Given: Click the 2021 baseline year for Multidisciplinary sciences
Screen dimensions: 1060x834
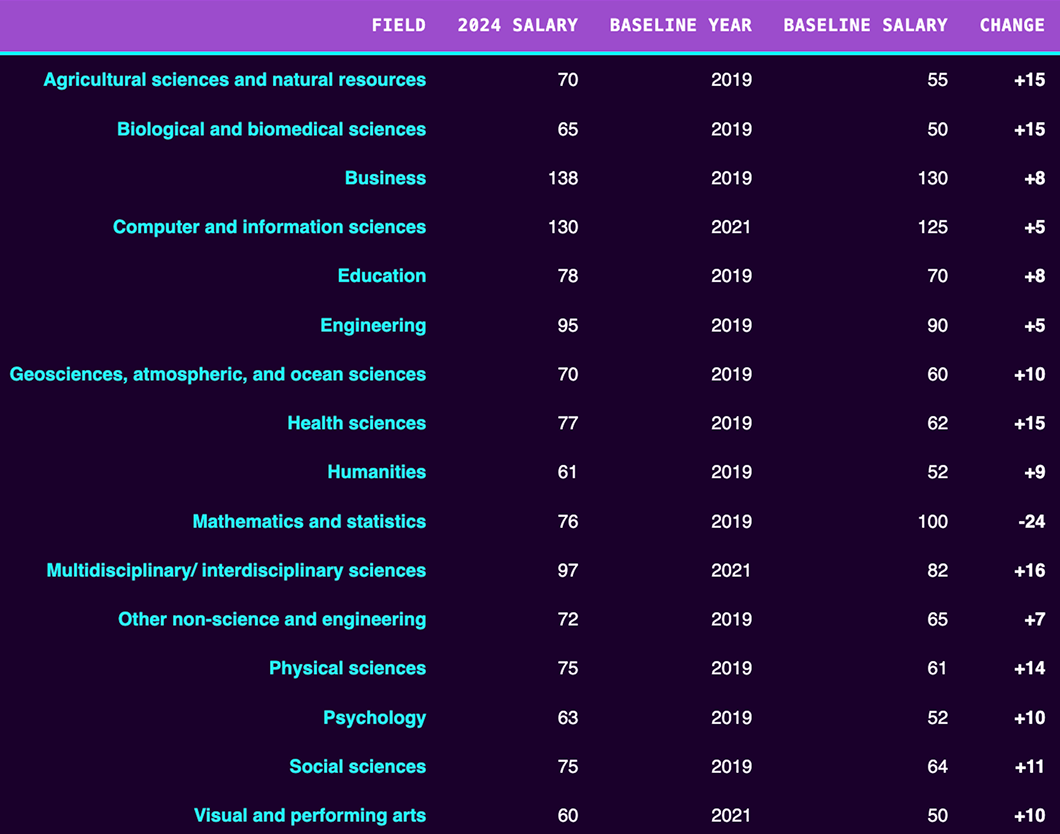Looking at the screenshot, I should (x=731, y=570).
